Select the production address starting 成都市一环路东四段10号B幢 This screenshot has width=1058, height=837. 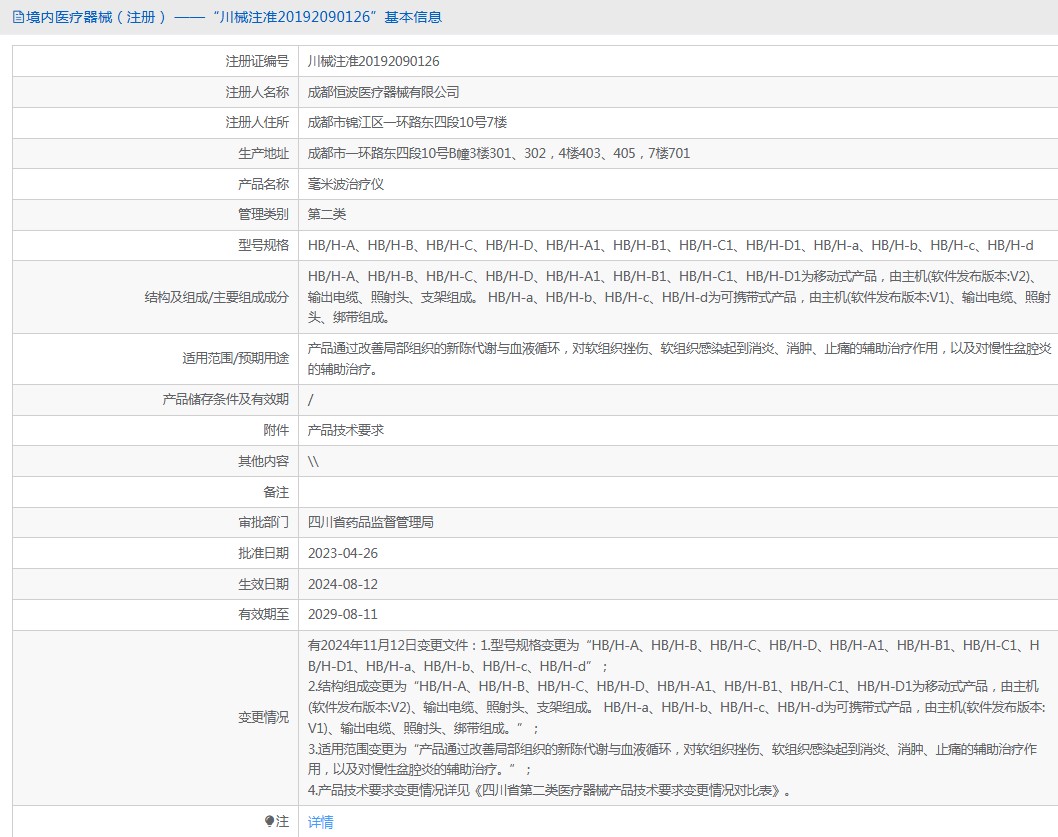pyautogui.click(x=499, y=153)
